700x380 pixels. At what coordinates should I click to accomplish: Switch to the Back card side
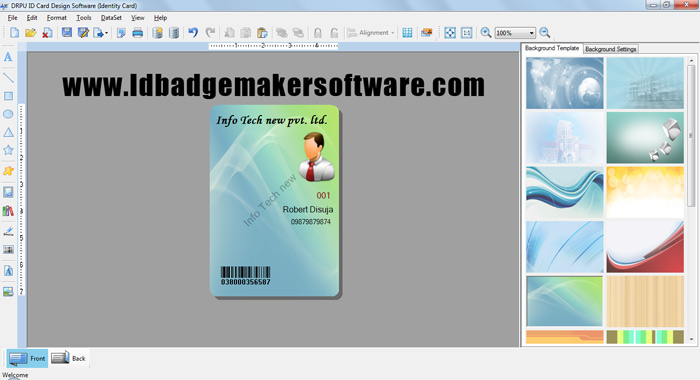pos(69,358)
